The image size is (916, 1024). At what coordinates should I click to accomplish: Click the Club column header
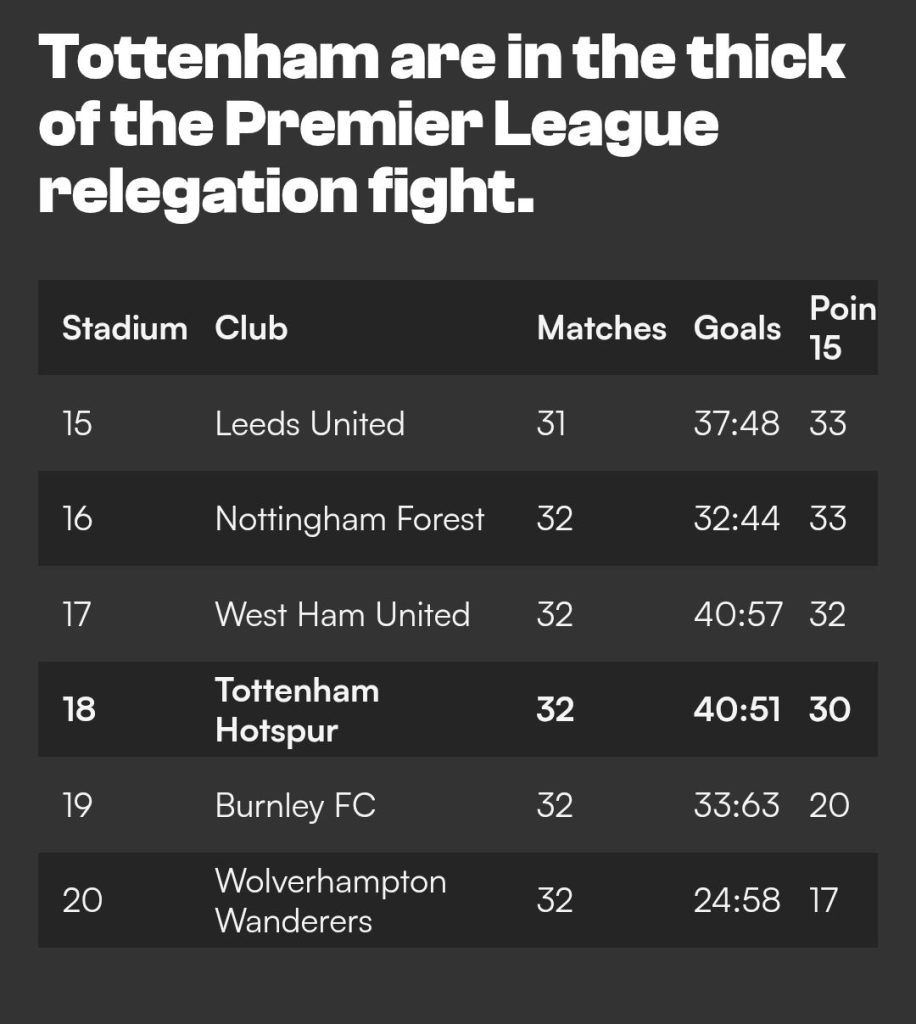pos(251,328)
